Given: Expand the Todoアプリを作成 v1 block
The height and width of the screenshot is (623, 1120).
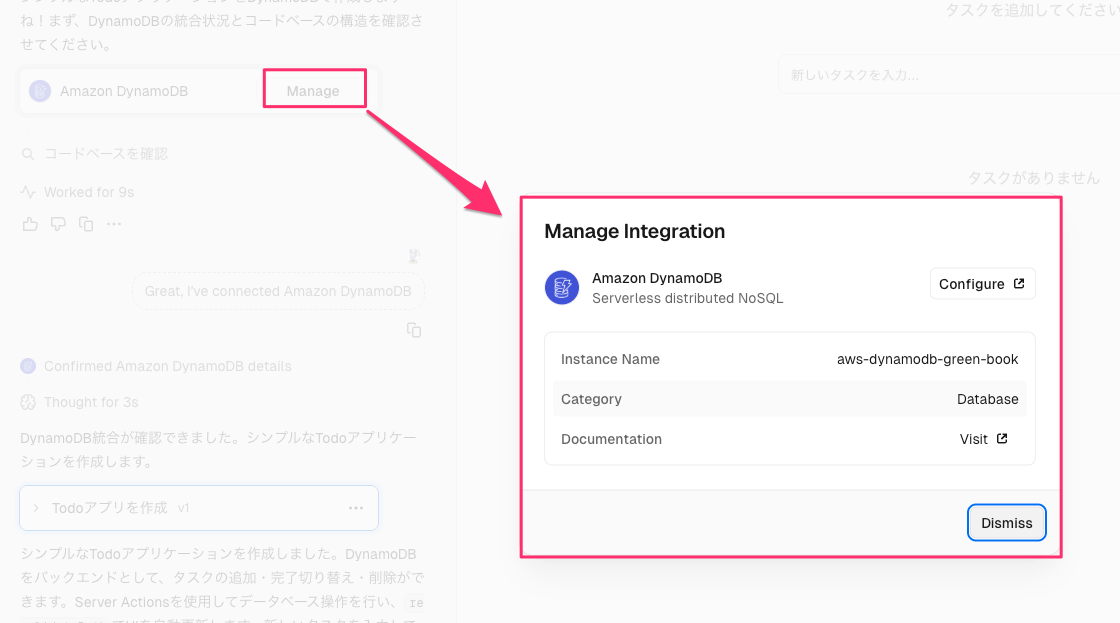Looking at the screenshot, I should tap(37, 508).
